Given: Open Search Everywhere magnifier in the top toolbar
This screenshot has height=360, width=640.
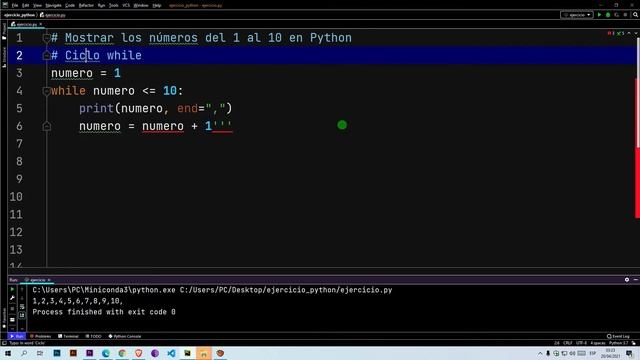Looking at the screenshot, I should [x=636, y=15].
